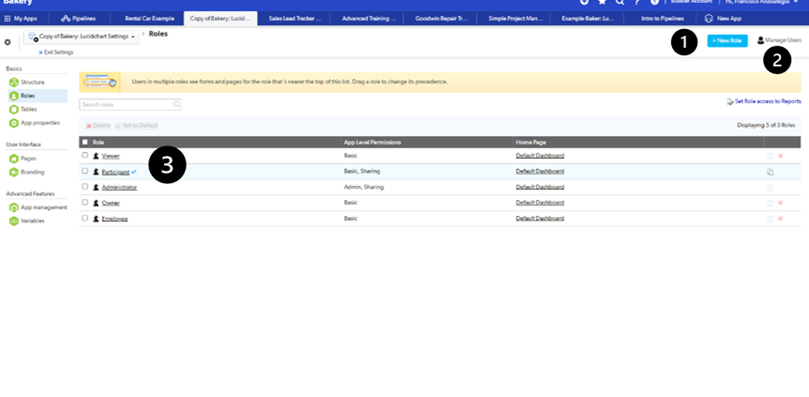Check the Viewer role checkbox
The height and width of the screenshot is (397, 809).
85,155
